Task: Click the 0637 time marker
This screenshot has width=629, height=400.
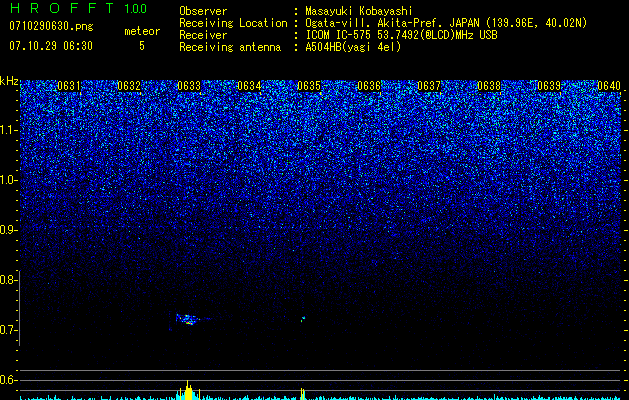Action: 429,86
